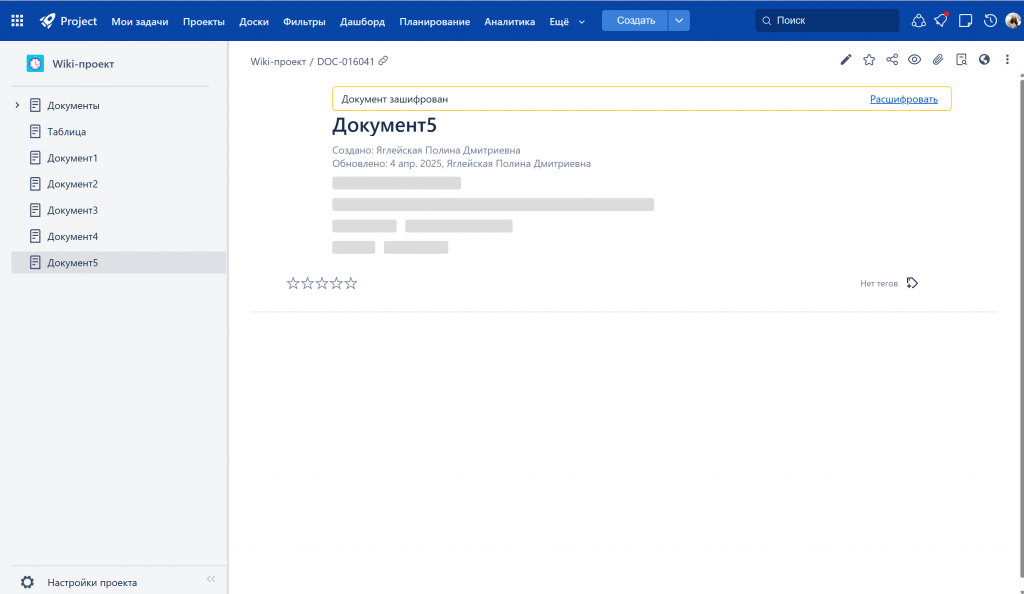Open the more actions kebab menu
Image resolution: width=1024 pixels, height=594 pixels.
1007,59
